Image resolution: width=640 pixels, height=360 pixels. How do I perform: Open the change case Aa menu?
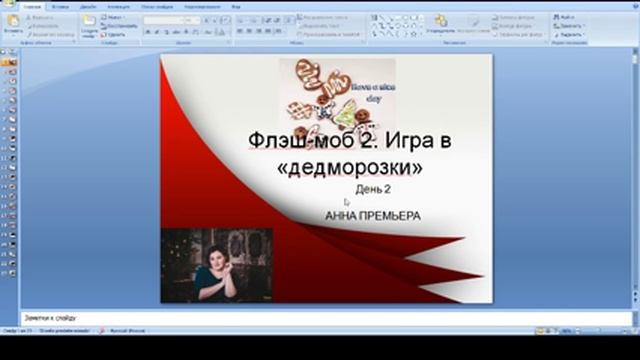click(x=208, y=32)
